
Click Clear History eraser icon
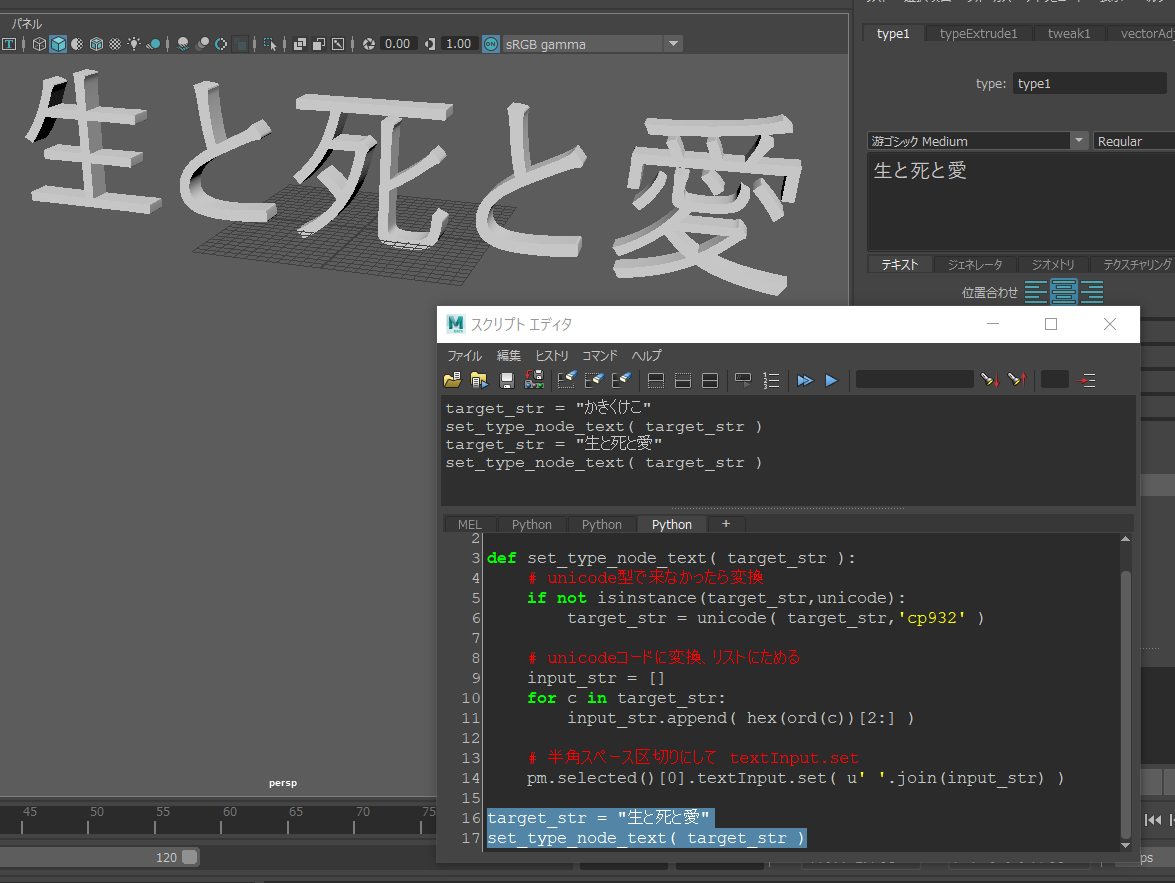[567, 380]
